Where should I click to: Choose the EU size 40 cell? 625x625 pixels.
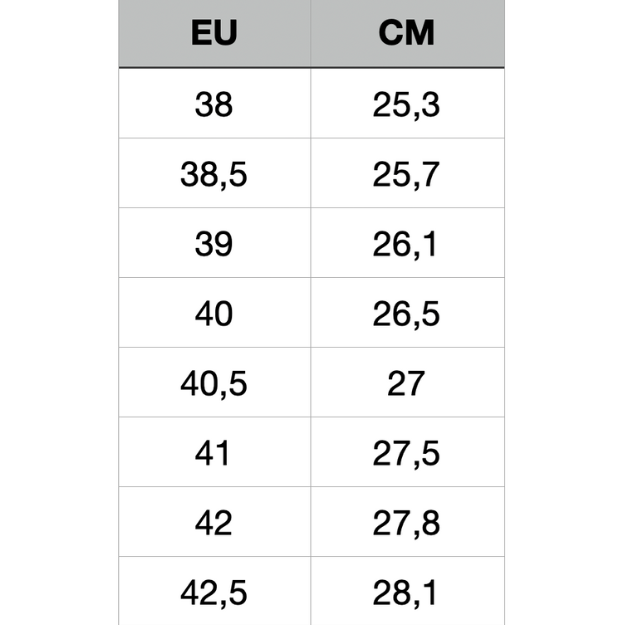[214, 313]
